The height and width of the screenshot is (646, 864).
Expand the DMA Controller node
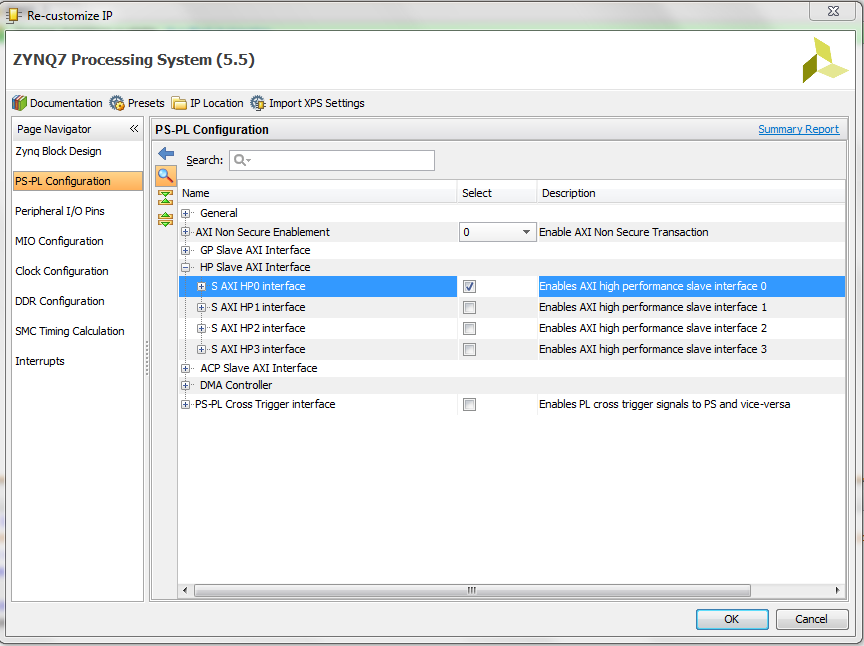point(186,385)
